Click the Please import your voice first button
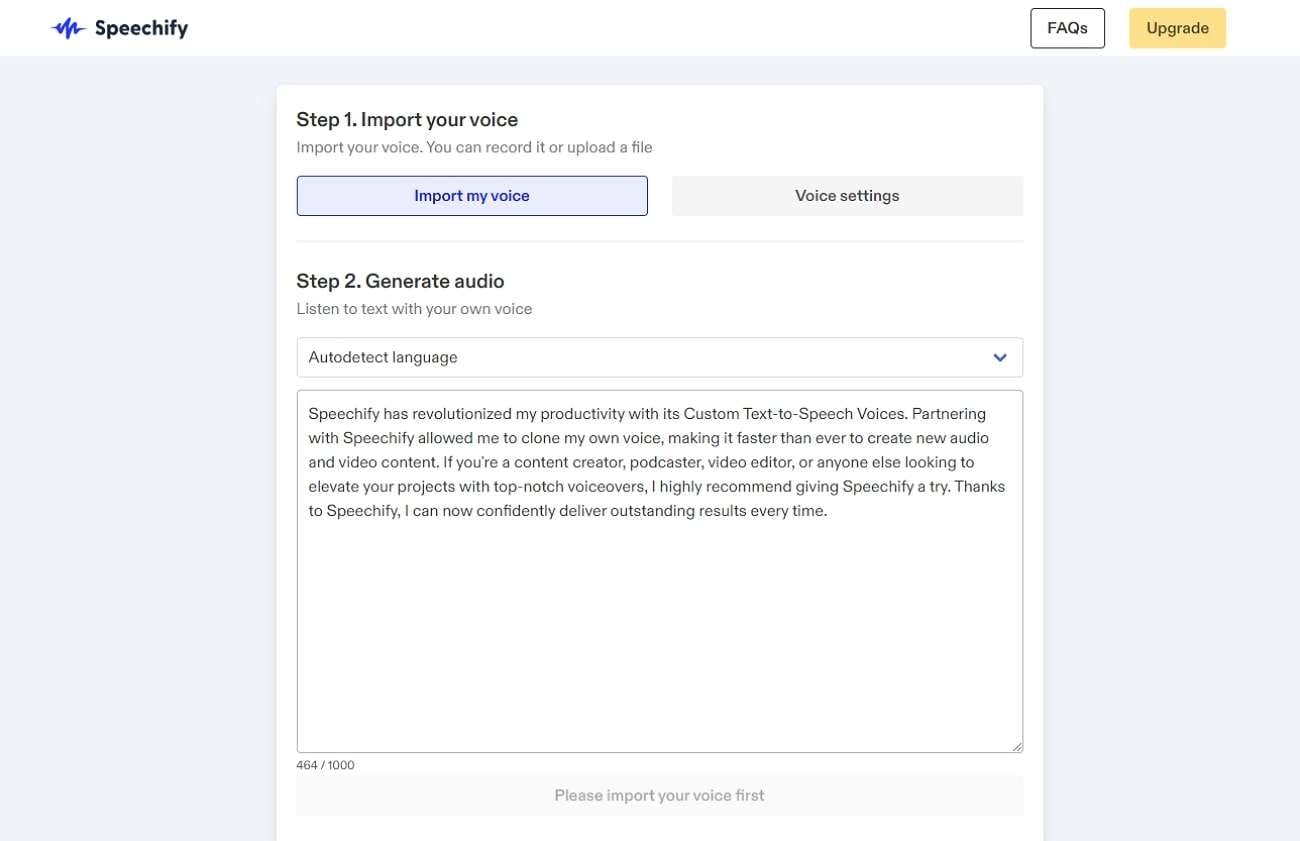 pos(659,796)
